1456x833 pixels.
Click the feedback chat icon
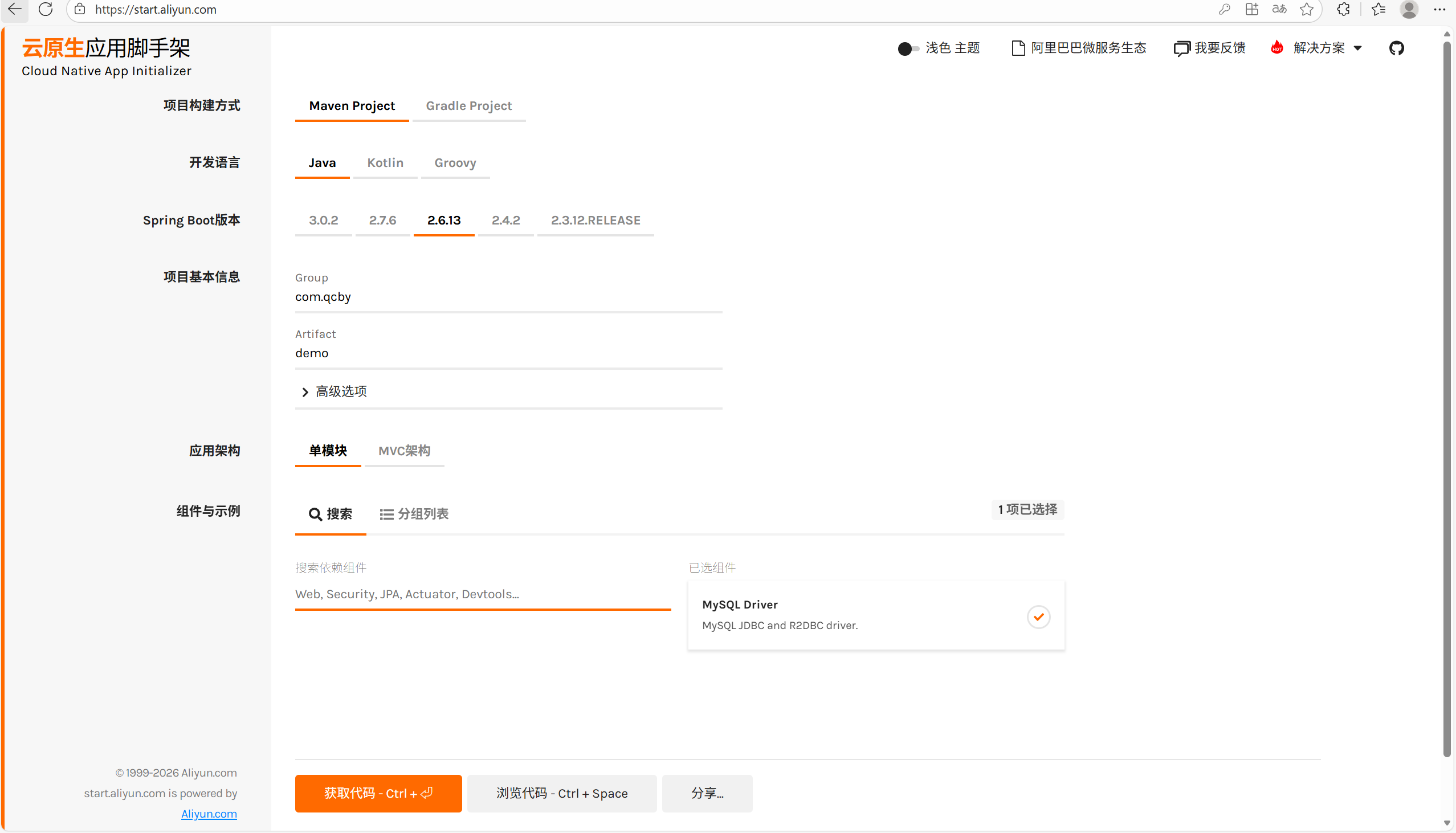click(x=1181, y=48)
